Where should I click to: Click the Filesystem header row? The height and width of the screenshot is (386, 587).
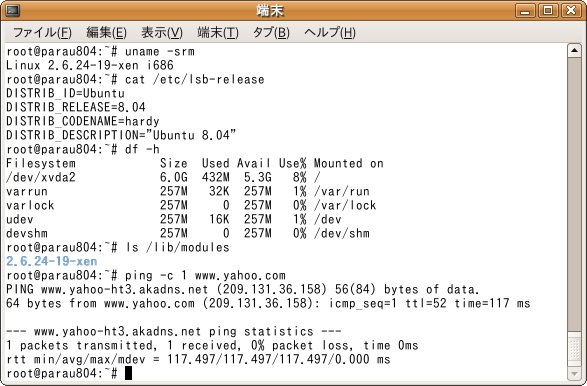pos(195,163)
